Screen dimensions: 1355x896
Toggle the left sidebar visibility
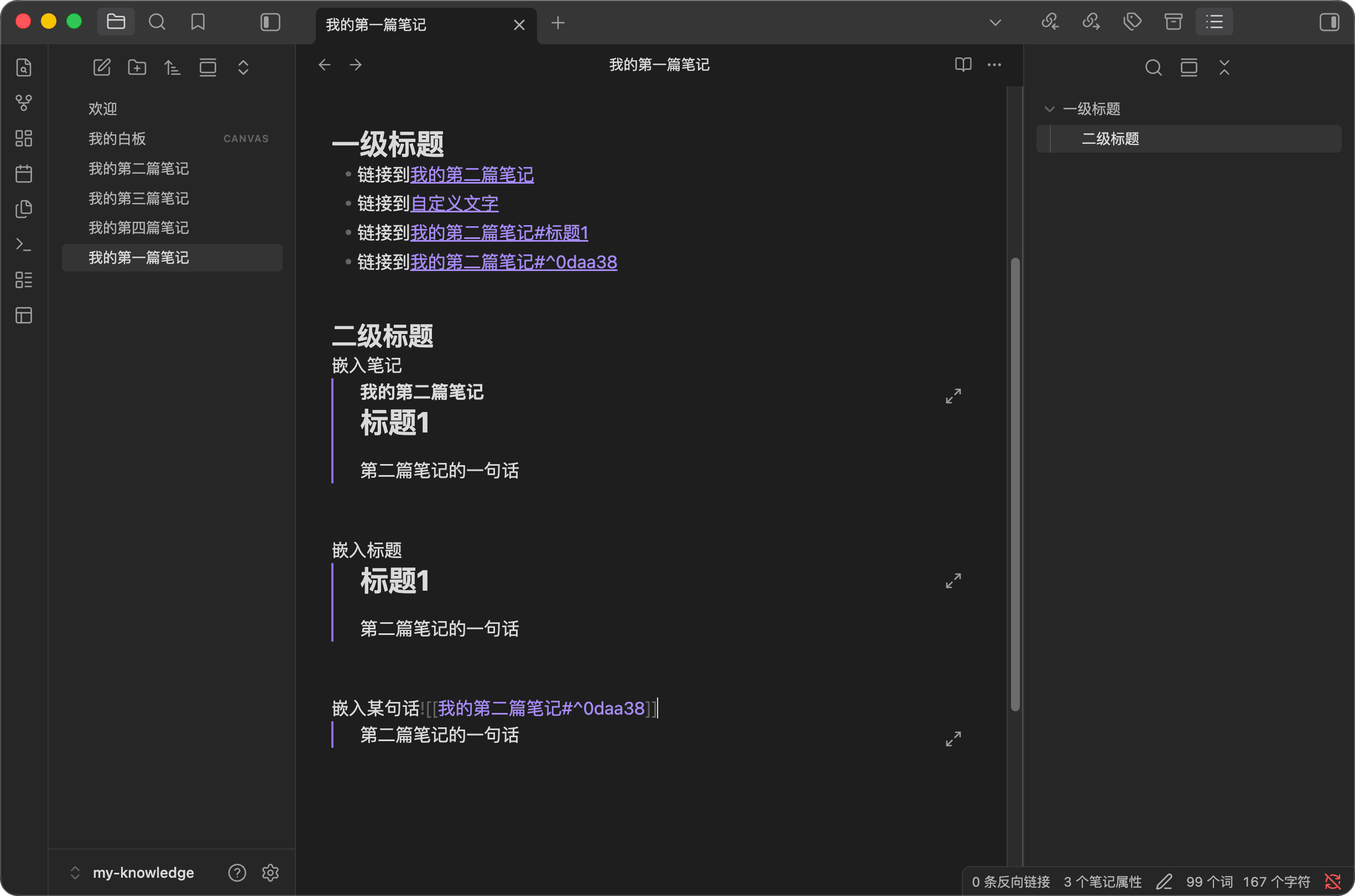[x=270, y=22]
